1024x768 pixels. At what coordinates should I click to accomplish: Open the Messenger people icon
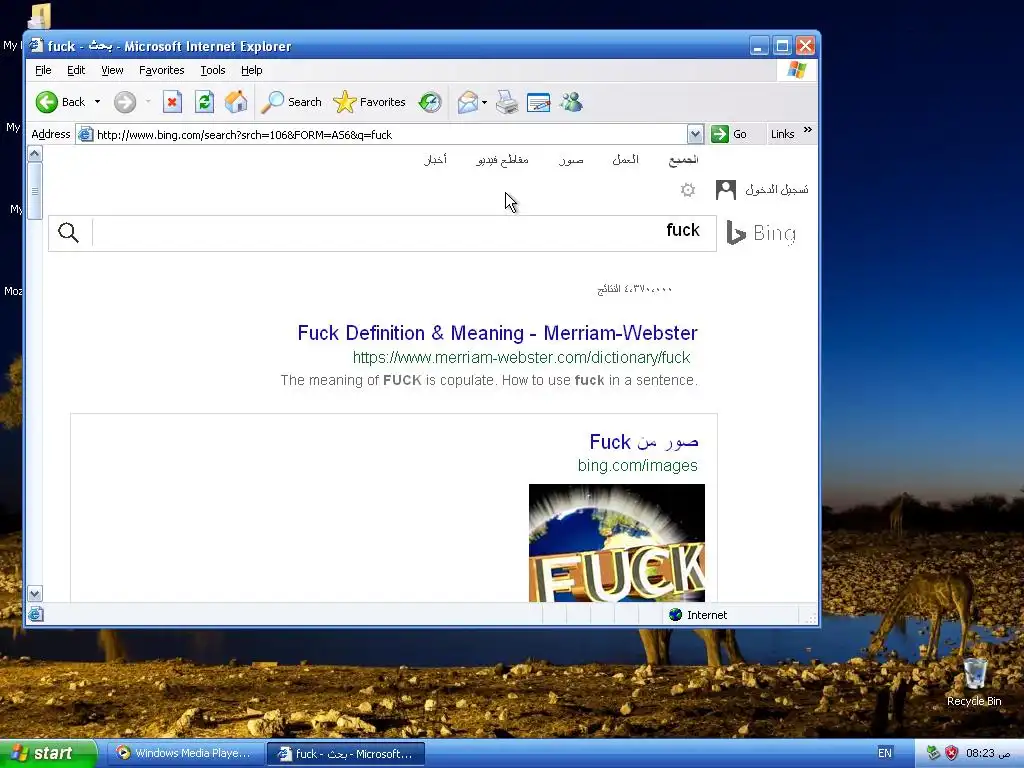571,102
